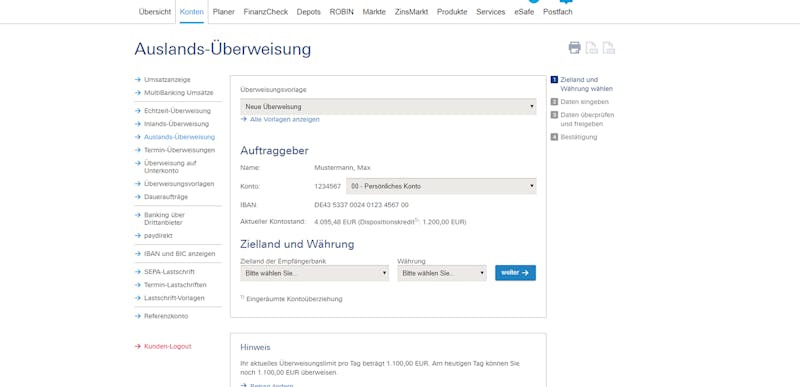
Task: Click Auslands-Überweisung page heading
Action: pyautogui.click(x=222, y=49)
